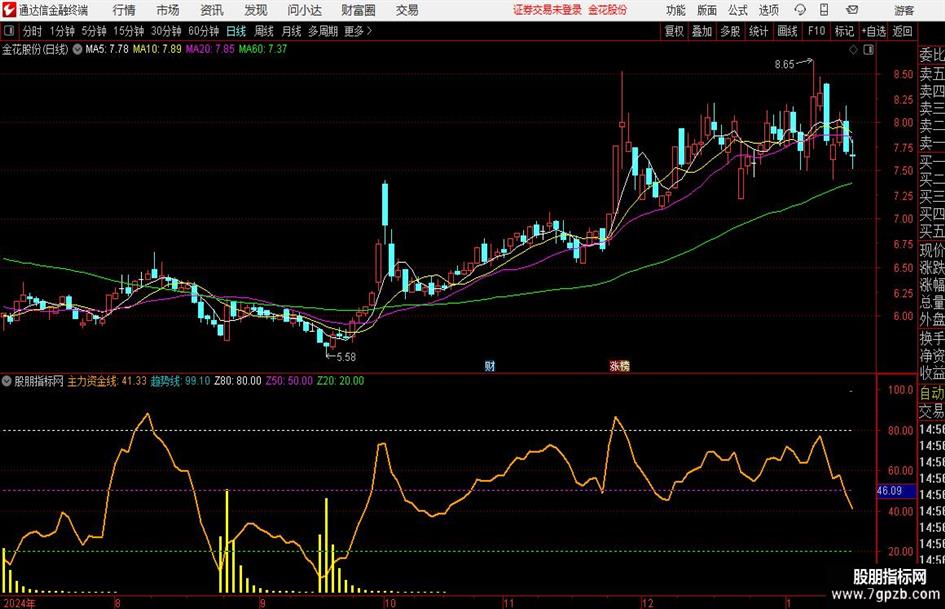Open the 财富圈 menu
945x609 pixels.
pyautogui.click(x=358, y=10)
